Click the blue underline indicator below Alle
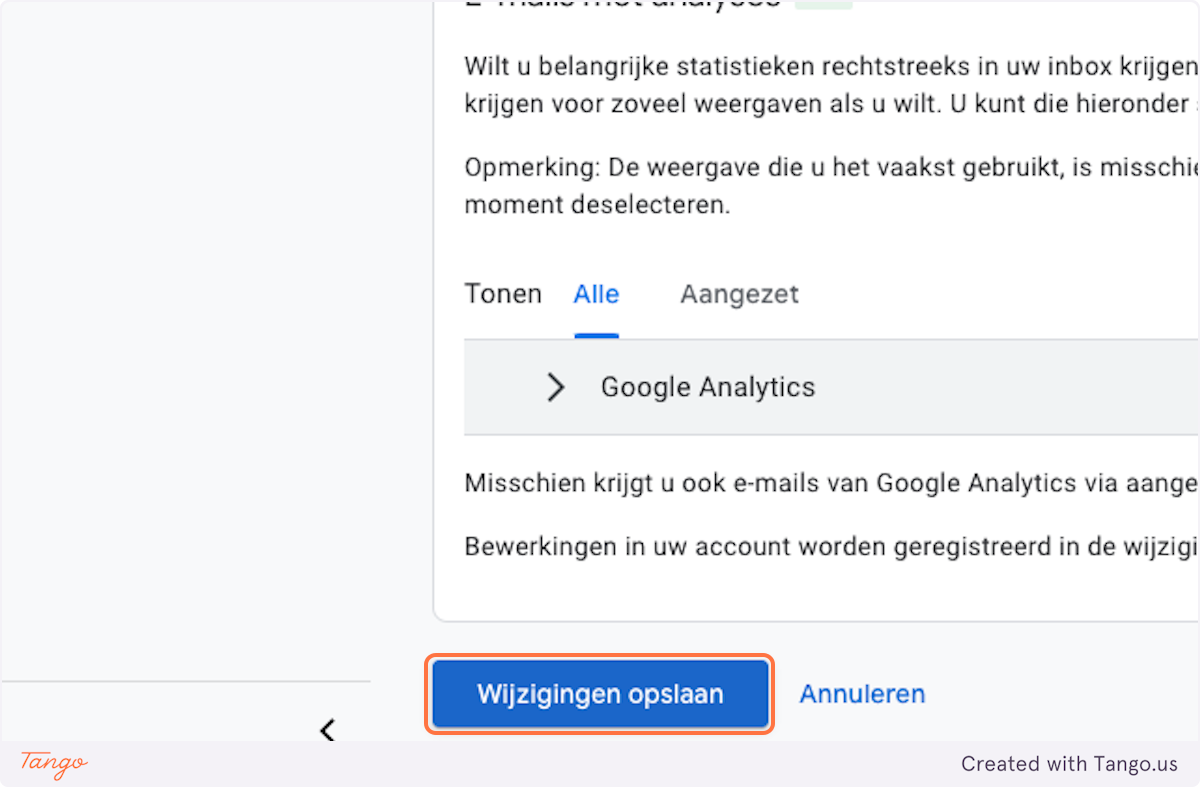 point(596,337)
